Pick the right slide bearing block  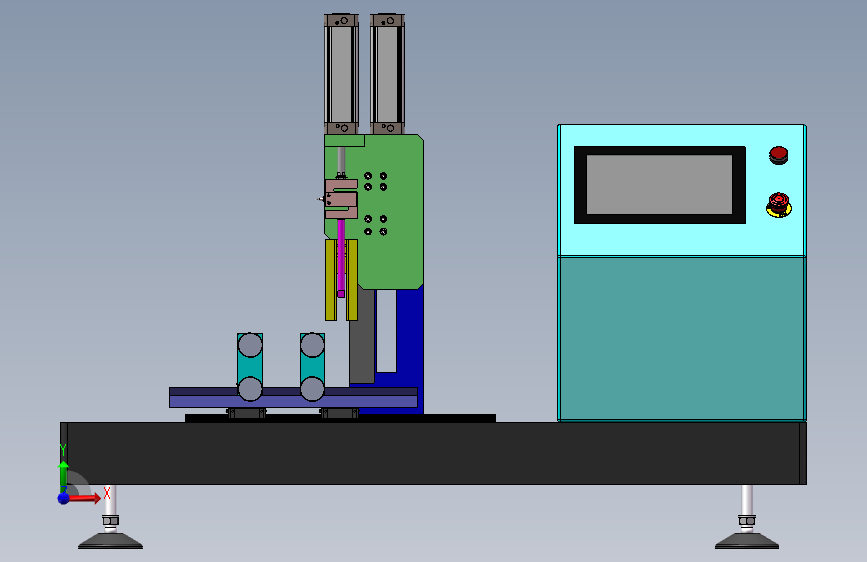tap(339, 413)
